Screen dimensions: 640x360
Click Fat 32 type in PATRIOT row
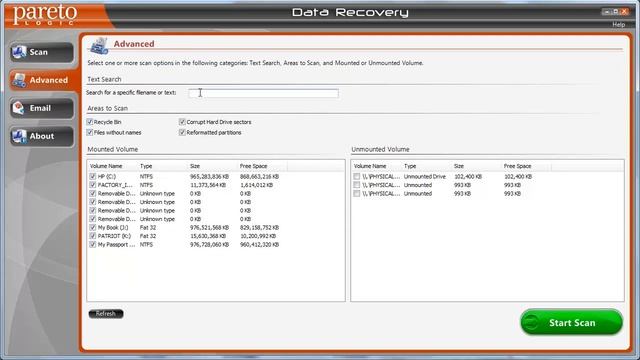[x=148, y=236]
